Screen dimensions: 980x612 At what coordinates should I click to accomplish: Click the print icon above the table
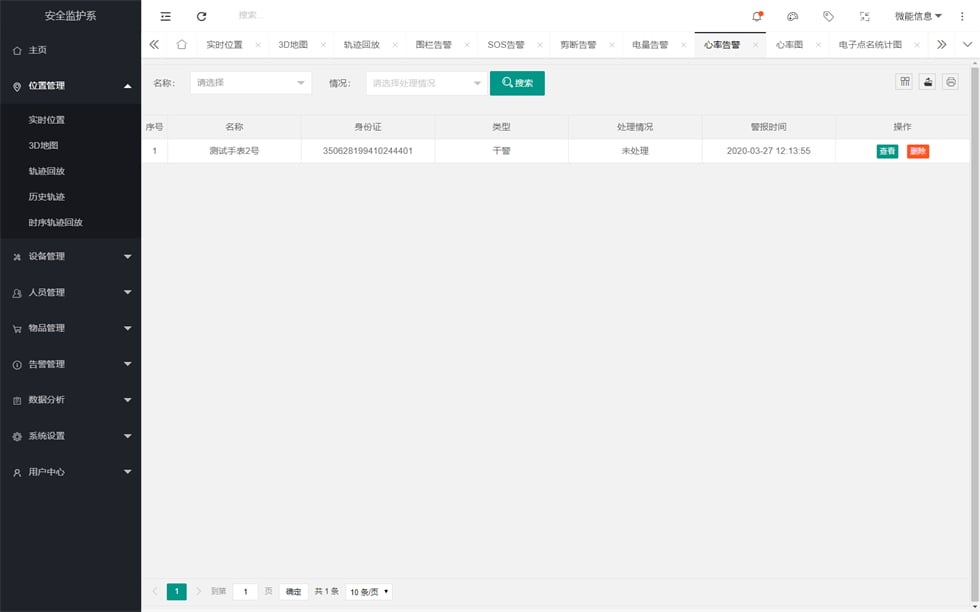[951, 82]
